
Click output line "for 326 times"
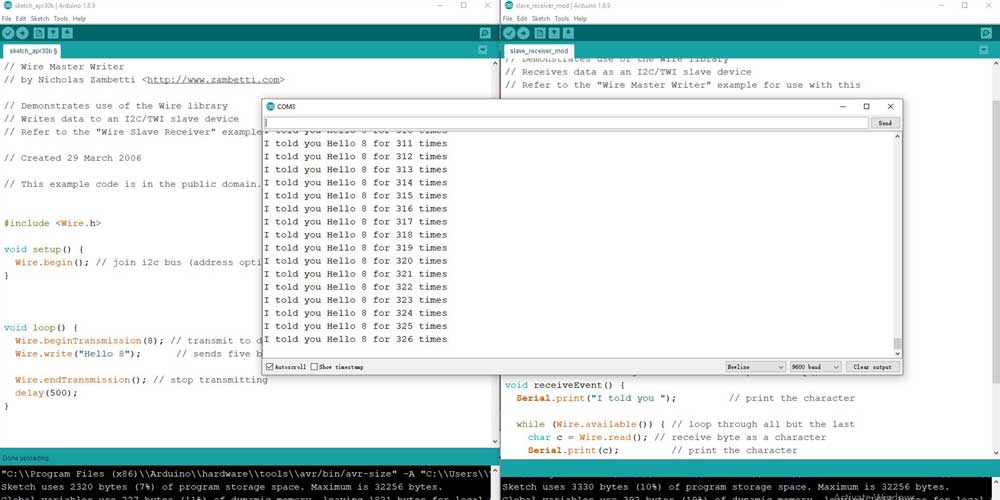(x=355, y=339)
